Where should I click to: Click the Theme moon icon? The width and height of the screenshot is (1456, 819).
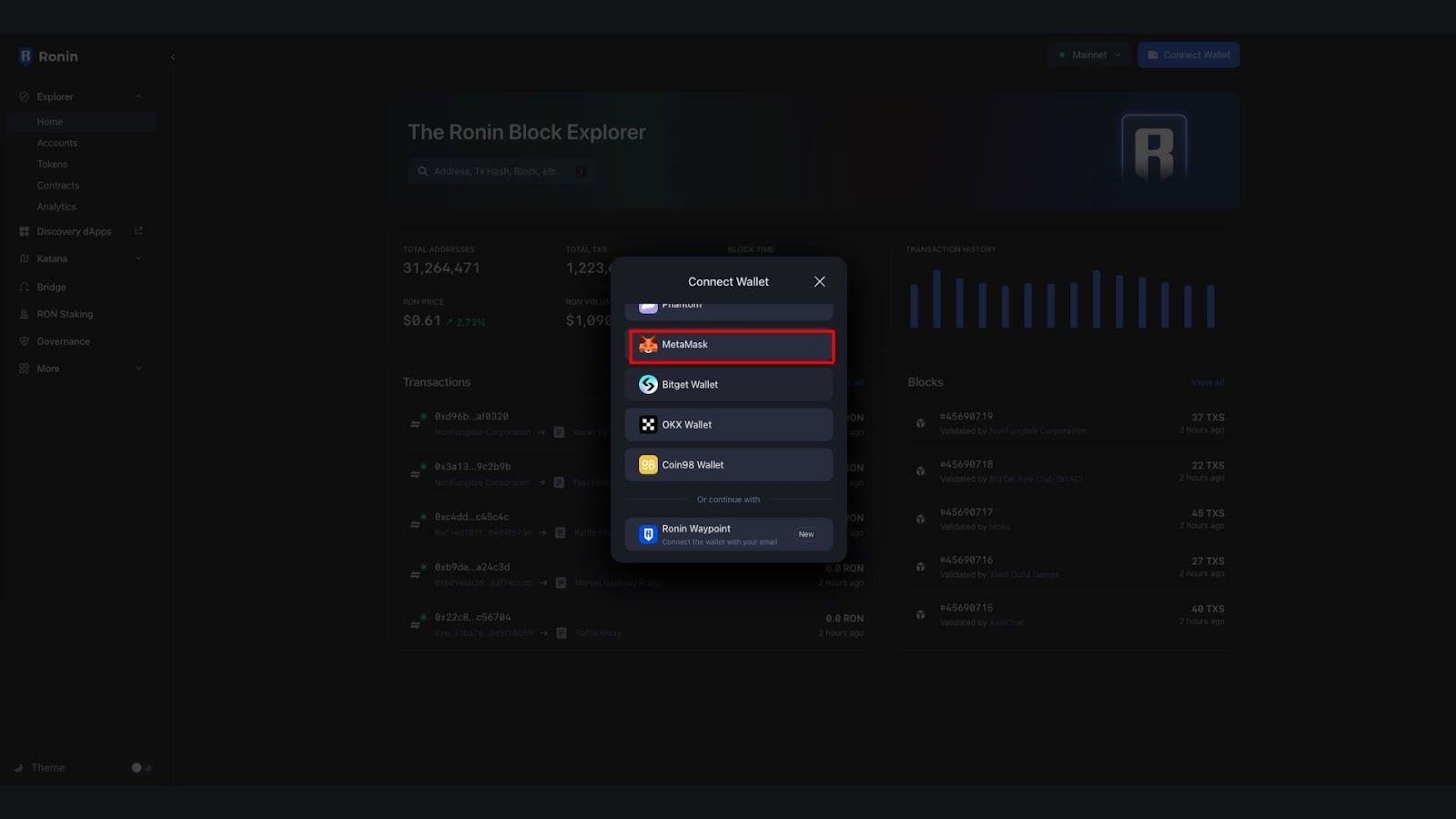[19, 768]
